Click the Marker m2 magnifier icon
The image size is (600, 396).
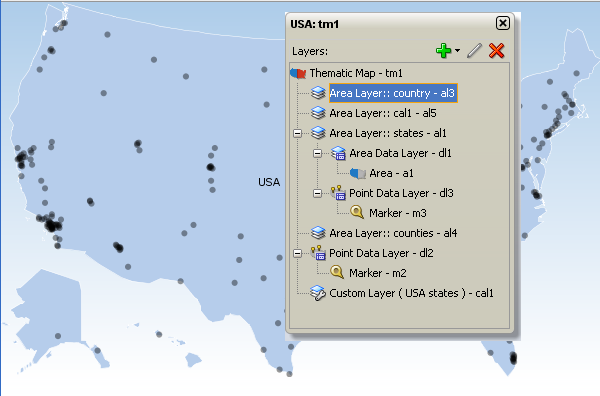pyautogui.click(x=337, y=272)
